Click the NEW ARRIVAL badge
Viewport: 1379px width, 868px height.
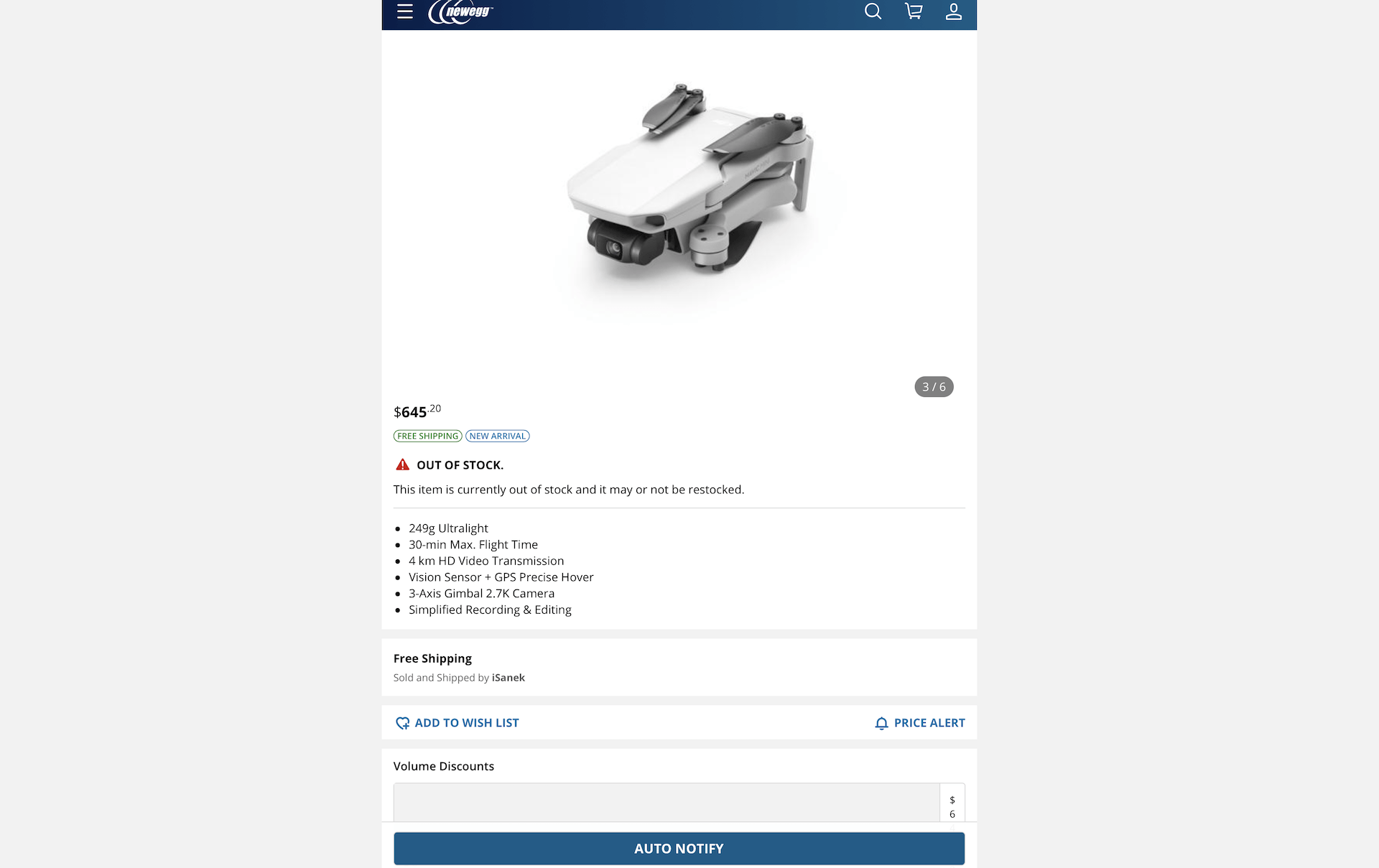(x=497, y=436)
